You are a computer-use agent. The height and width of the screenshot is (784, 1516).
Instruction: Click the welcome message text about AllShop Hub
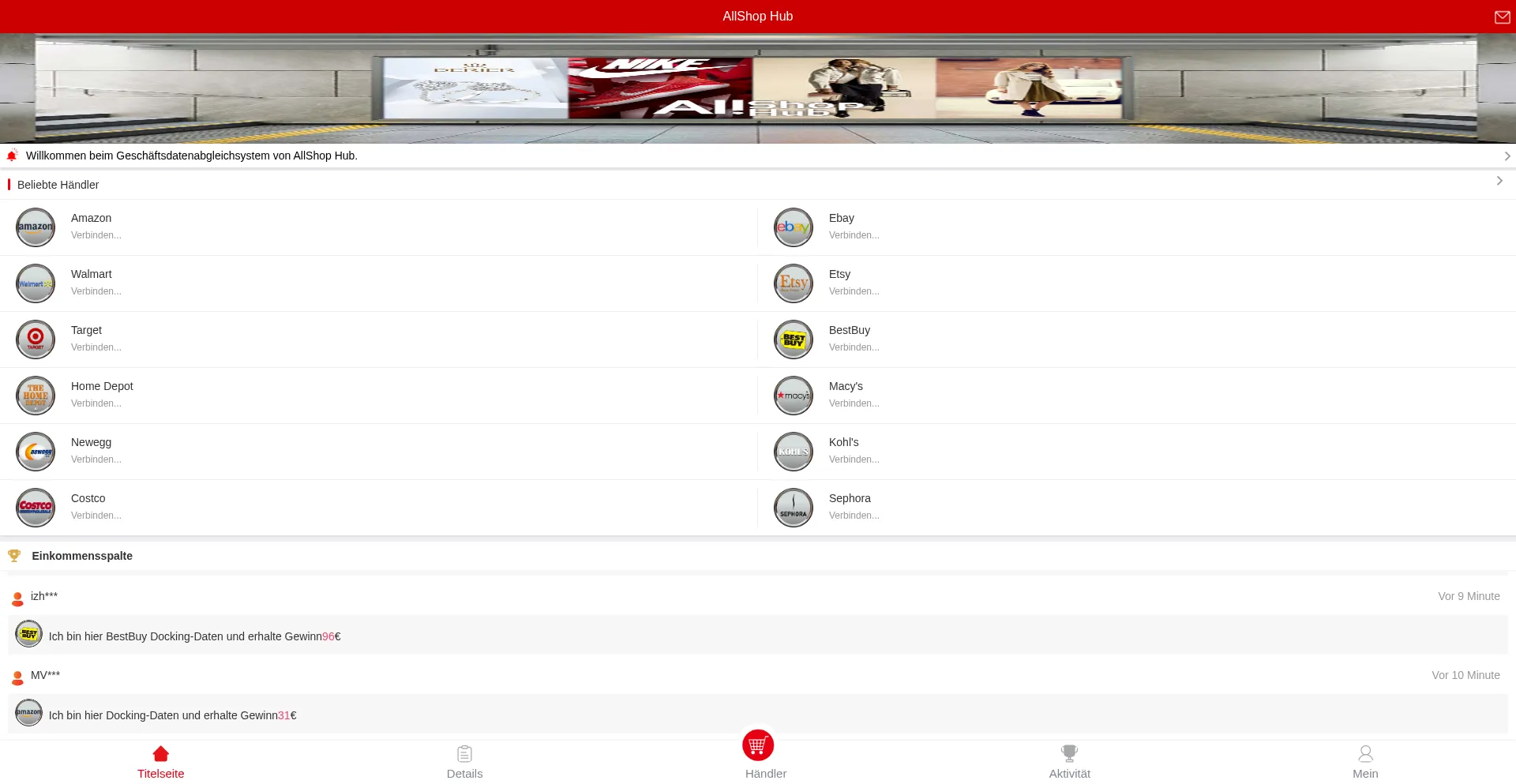[192, 156]
